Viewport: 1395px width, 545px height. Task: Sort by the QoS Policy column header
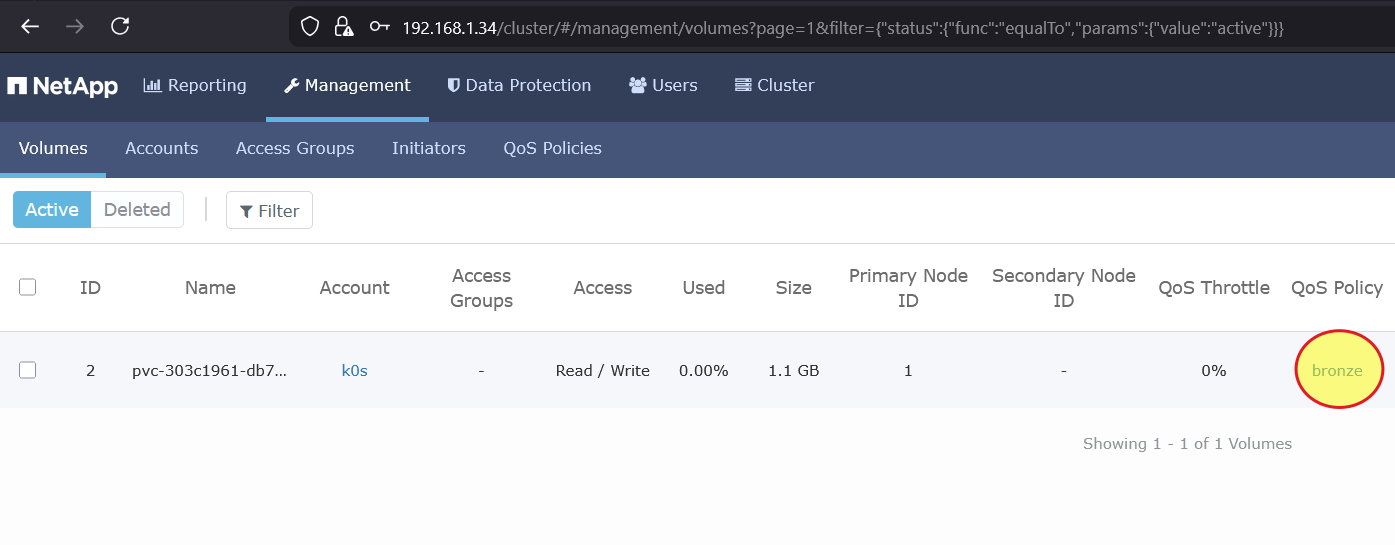point(1337,288)
